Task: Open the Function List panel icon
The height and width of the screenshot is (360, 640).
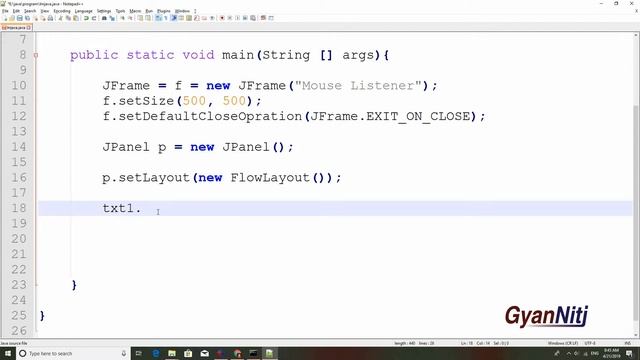Action: pyautogui.click(x=196, y=18)
